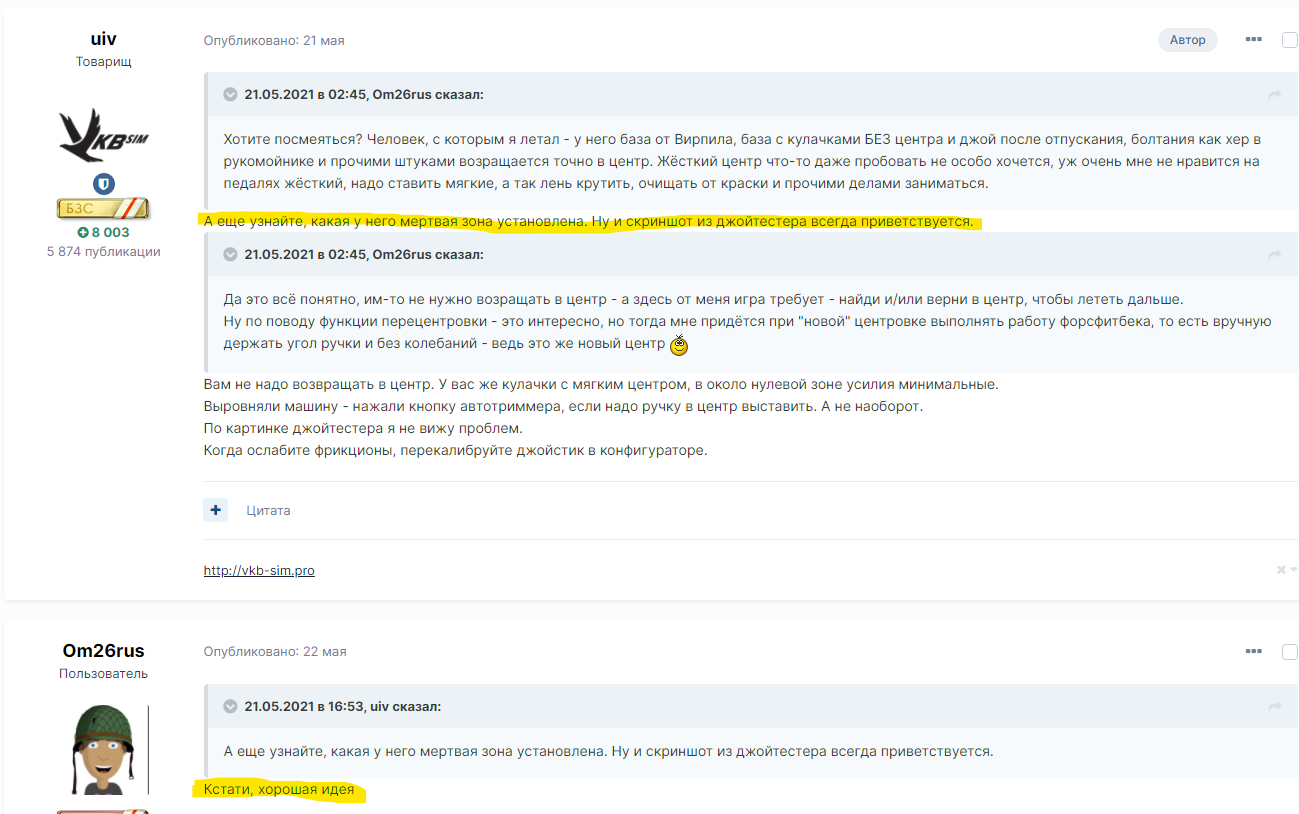Open post options menu for uiv's post
The image size is (1299, 814).
pos(1253,40)
